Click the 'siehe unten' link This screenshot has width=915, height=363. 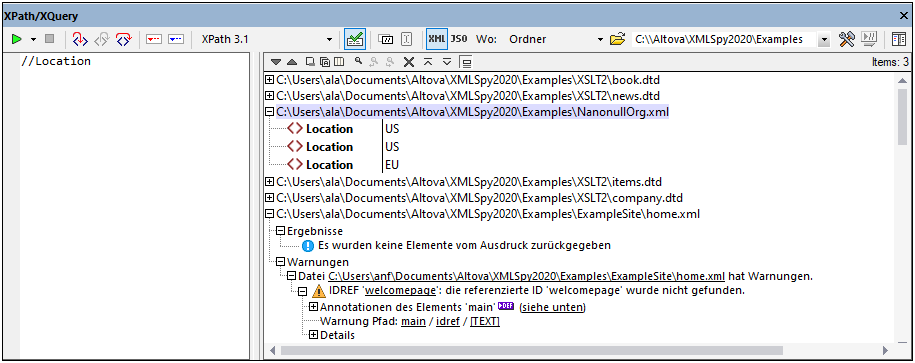click(552, 307)
